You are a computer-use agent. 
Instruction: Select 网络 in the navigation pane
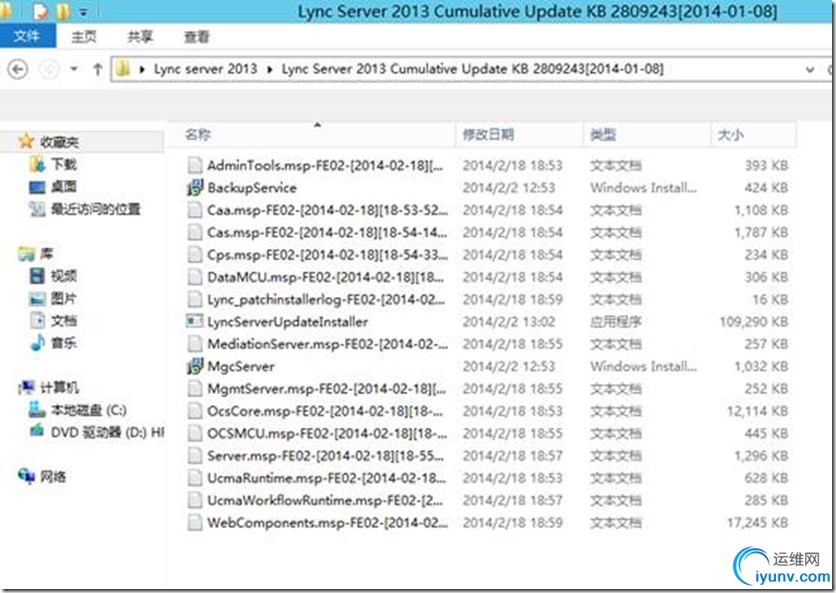(53, 476)
